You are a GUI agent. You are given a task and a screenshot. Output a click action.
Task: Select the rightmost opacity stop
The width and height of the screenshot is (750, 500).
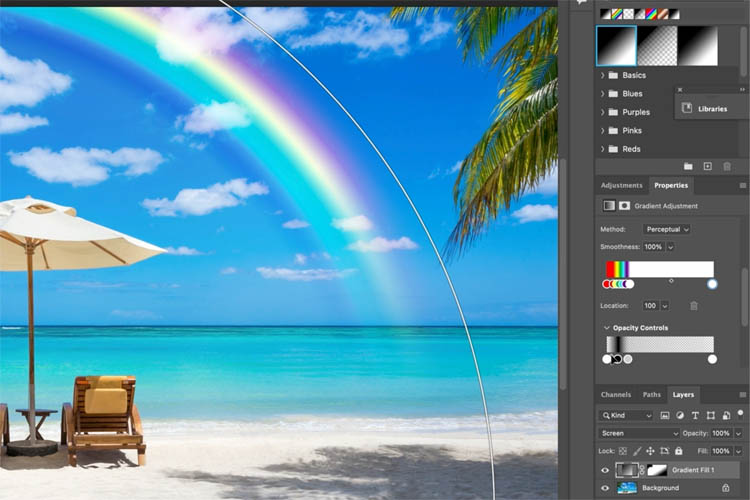pos(712,359)
